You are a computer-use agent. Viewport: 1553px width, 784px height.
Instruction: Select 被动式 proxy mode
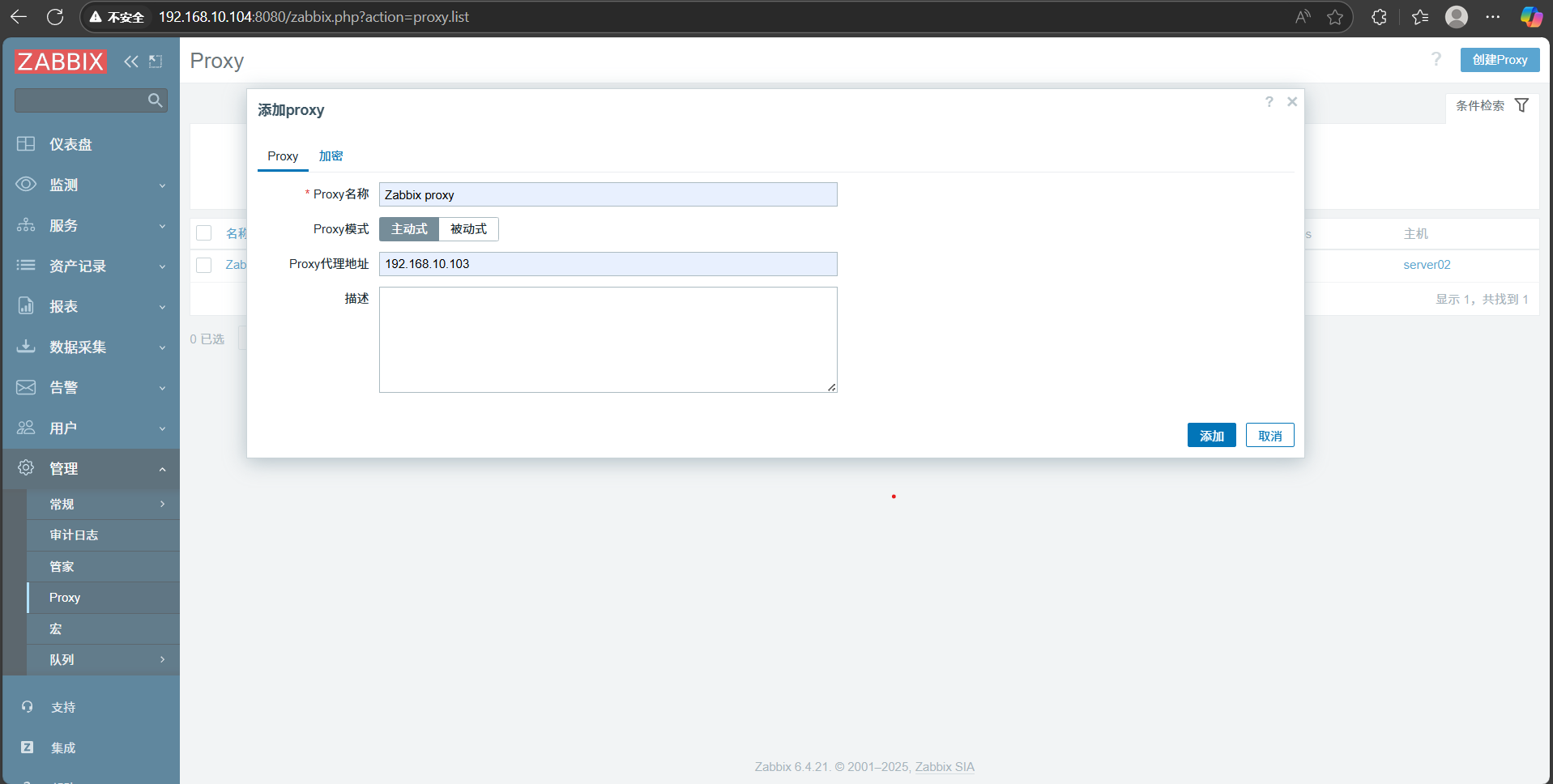point(468,229)
